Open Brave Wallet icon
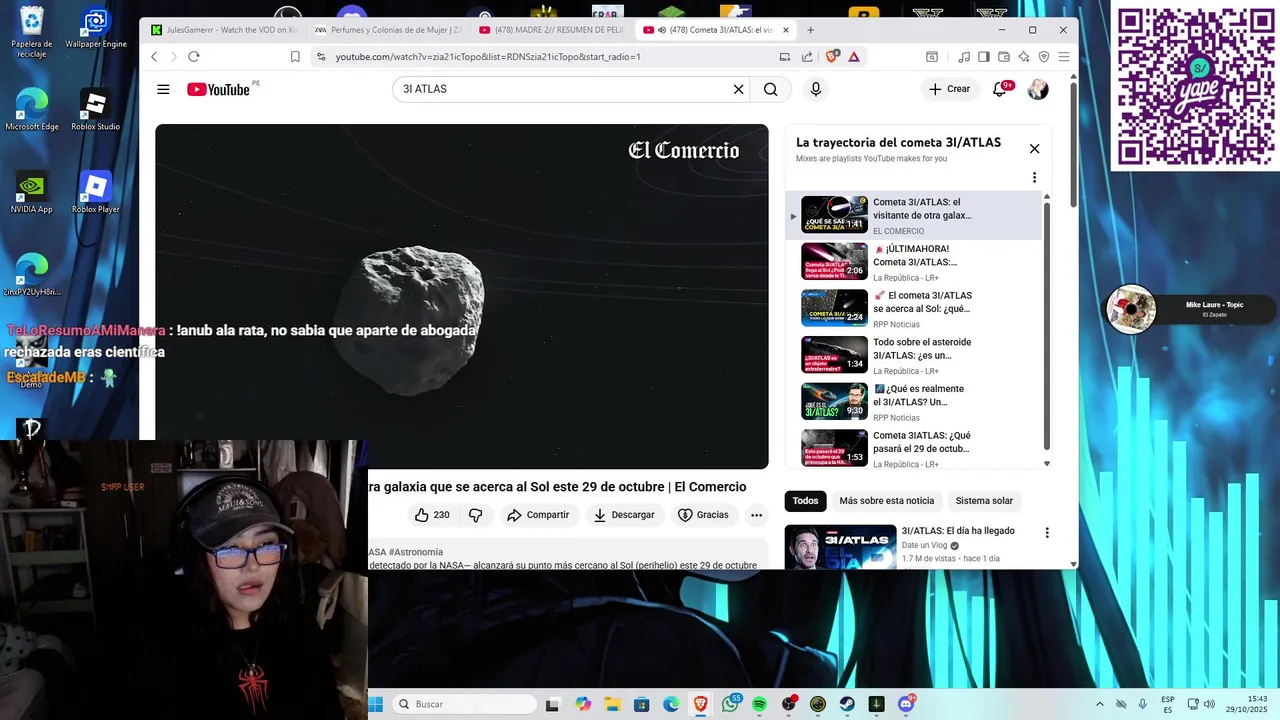The image size is (1280, 720). tap(1004, 57)
